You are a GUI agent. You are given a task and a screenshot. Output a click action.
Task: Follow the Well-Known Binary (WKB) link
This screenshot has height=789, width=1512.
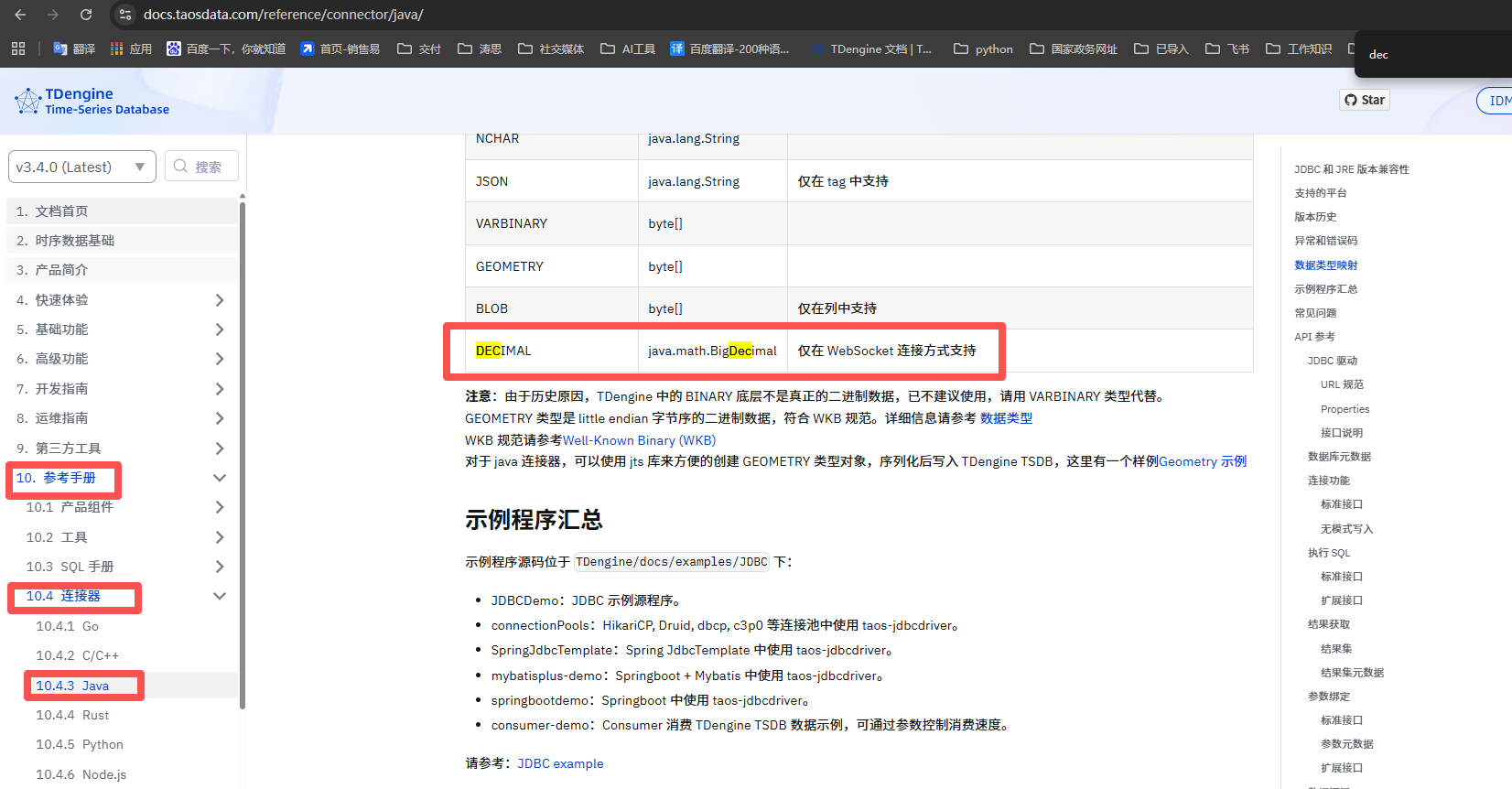(639, 440)
